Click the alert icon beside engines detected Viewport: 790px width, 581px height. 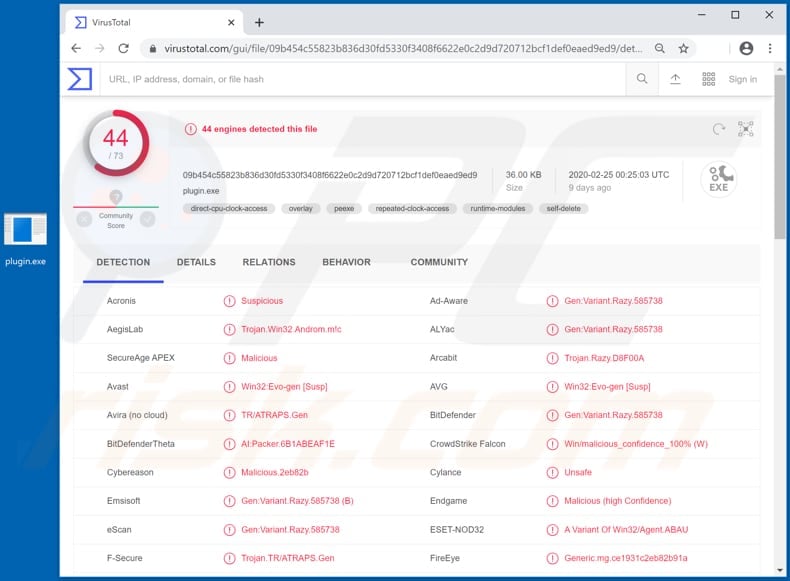point(190,129)
